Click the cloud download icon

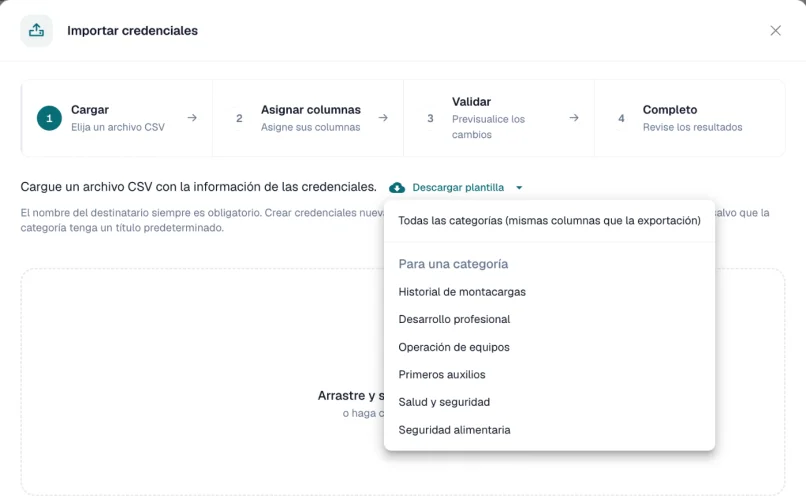pos(397,188)
